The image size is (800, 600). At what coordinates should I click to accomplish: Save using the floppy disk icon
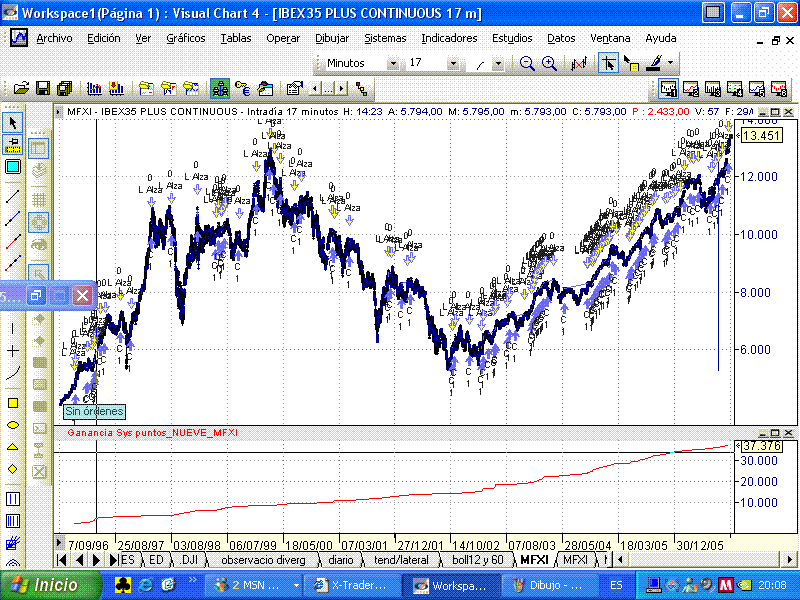click(43, 89)
